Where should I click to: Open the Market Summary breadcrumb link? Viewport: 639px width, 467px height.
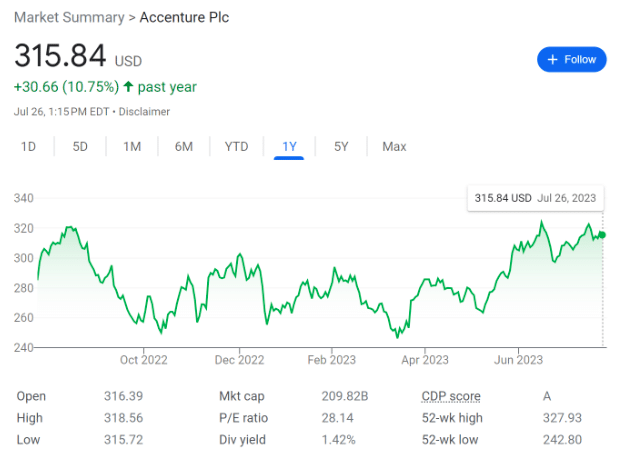[69, 18]
